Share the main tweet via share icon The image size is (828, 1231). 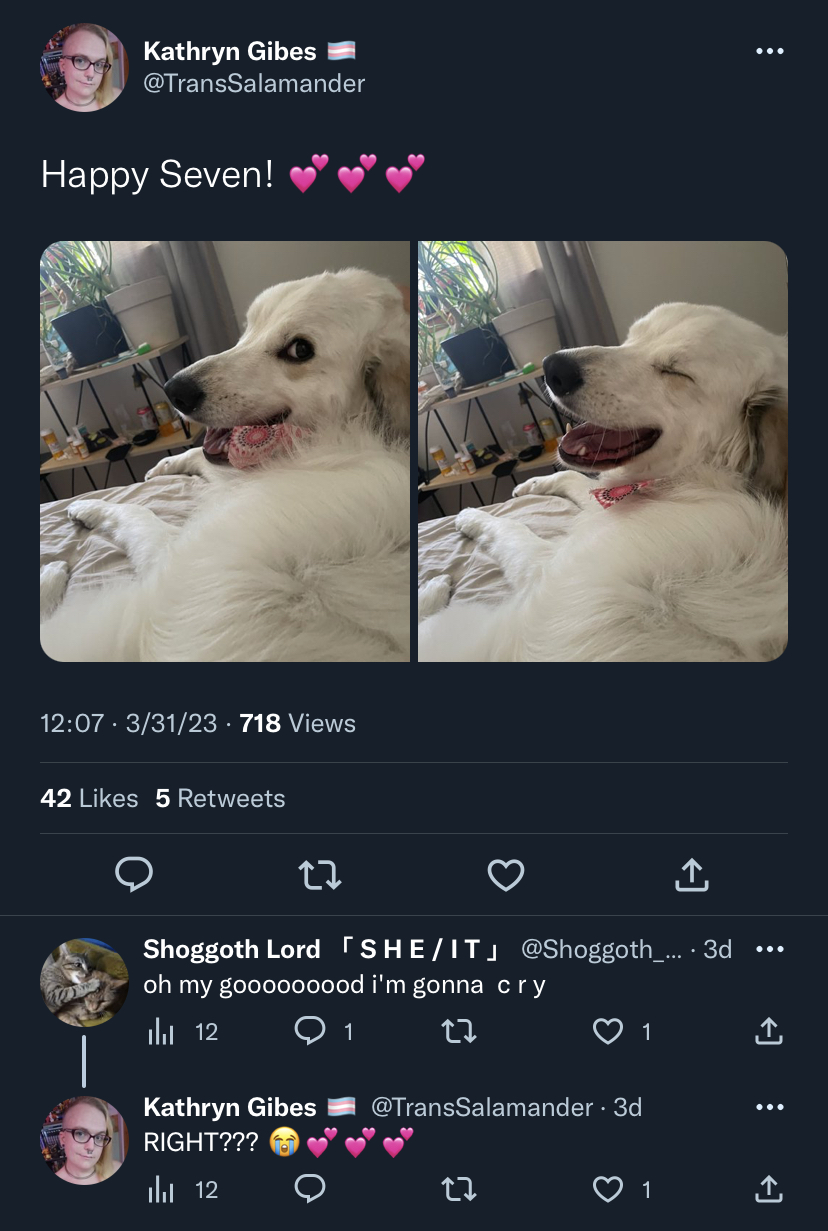click(x=692, y=875)
